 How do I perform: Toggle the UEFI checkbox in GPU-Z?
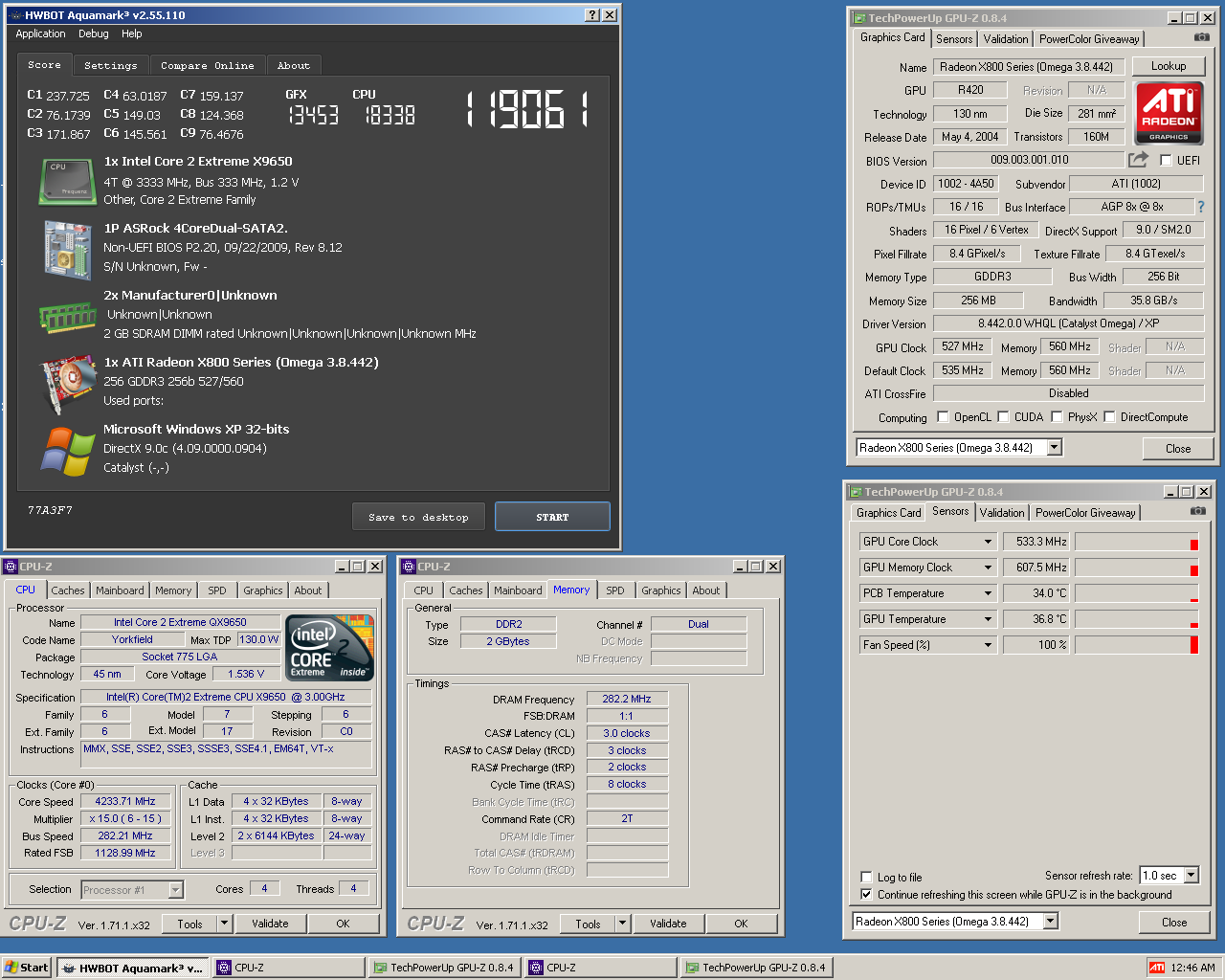coord(1166,161)
